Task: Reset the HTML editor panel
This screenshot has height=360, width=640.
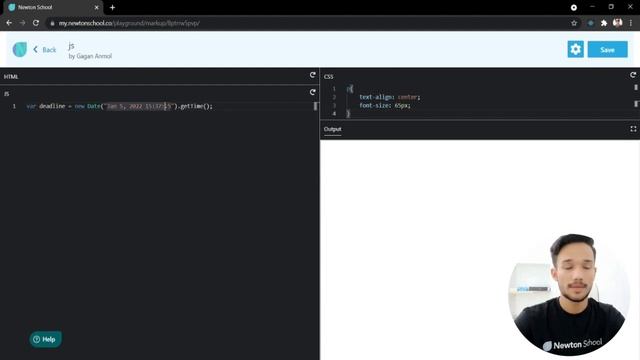Action: point(313,75)
